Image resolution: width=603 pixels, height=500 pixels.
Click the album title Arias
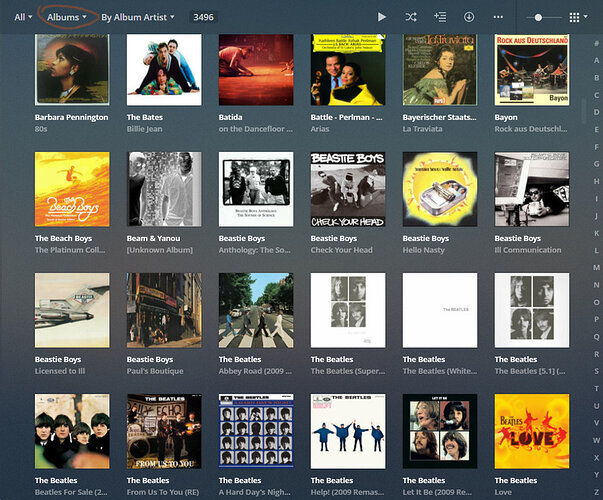click(x=320, y=129)
